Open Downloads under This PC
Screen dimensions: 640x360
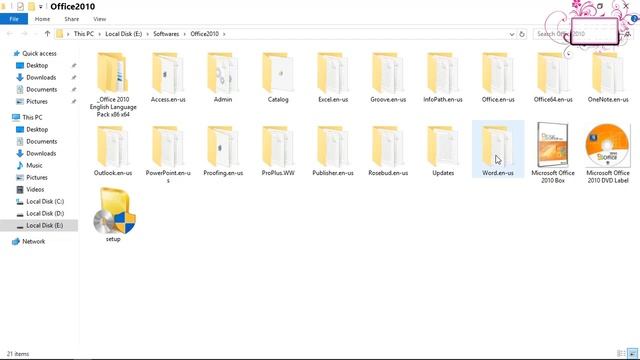pyautogui.click(x=41, y=153)
